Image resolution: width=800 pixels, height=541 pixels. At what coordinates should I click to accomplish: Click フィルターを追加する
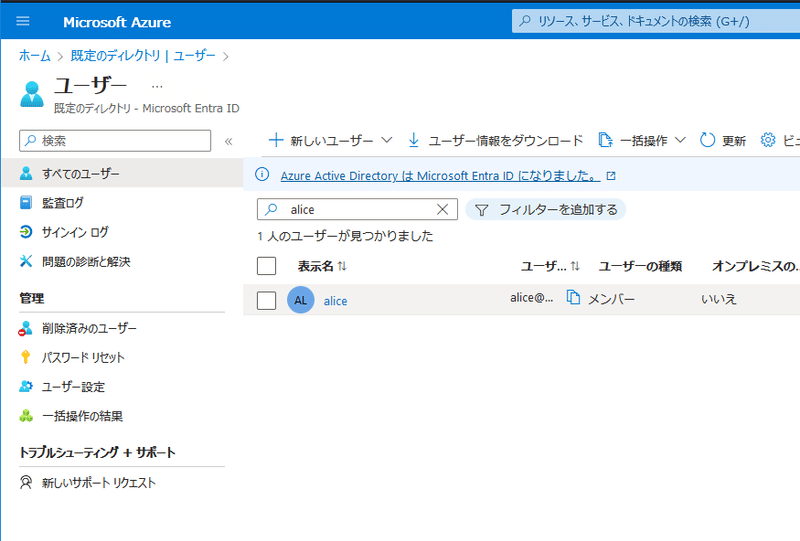pyautogui.click(x=546, y=209)
